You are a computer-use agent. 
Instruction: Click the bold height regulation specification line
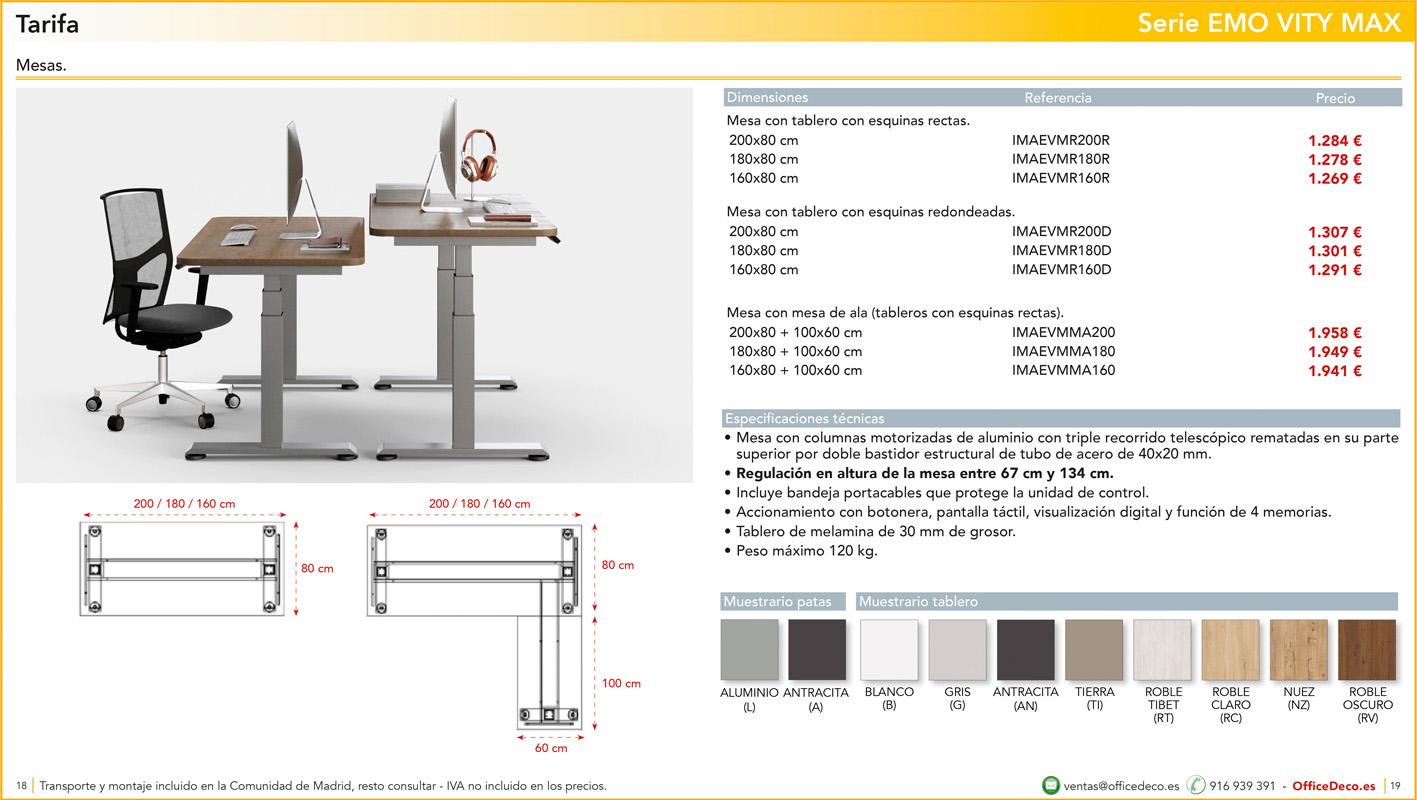924,474
